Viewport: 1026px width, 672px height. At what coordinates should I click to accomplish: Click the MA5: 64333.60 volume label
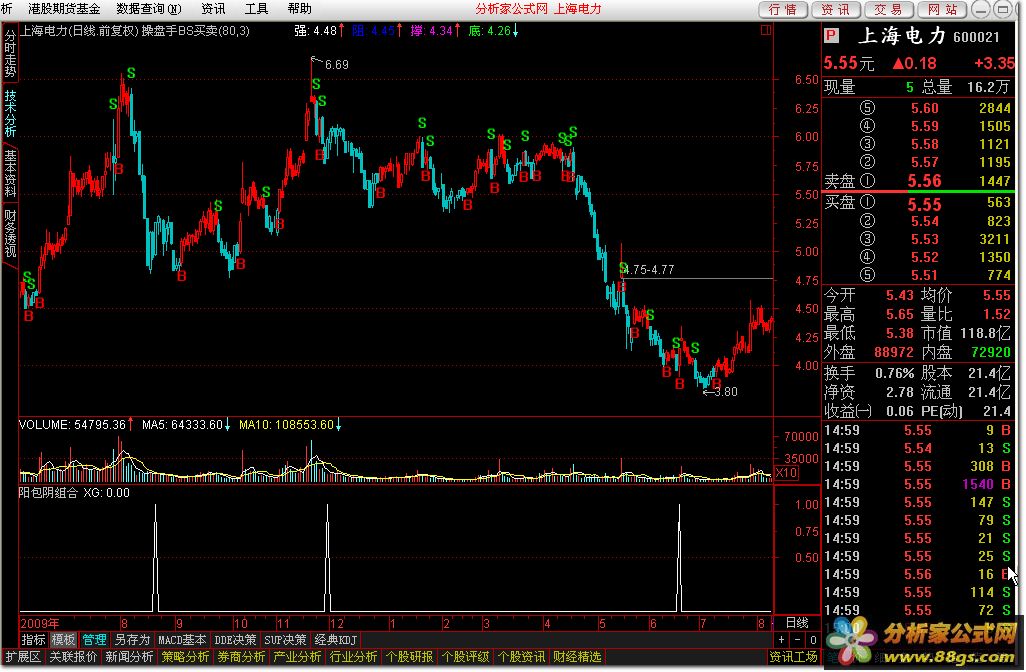click(x=182, y=425)
